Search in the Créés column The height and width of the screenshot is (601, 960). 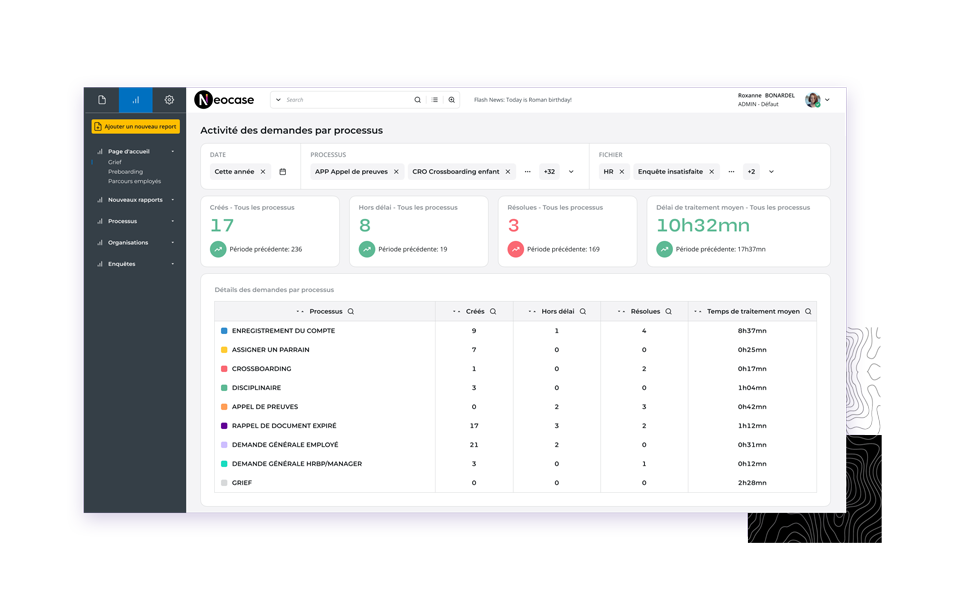click(493, 312)
